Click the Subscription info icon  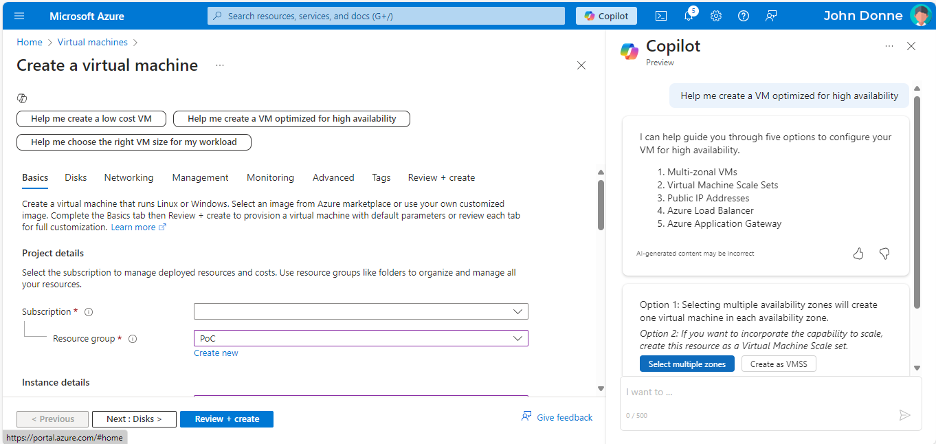pyautogui.click(x=88, y=312)
